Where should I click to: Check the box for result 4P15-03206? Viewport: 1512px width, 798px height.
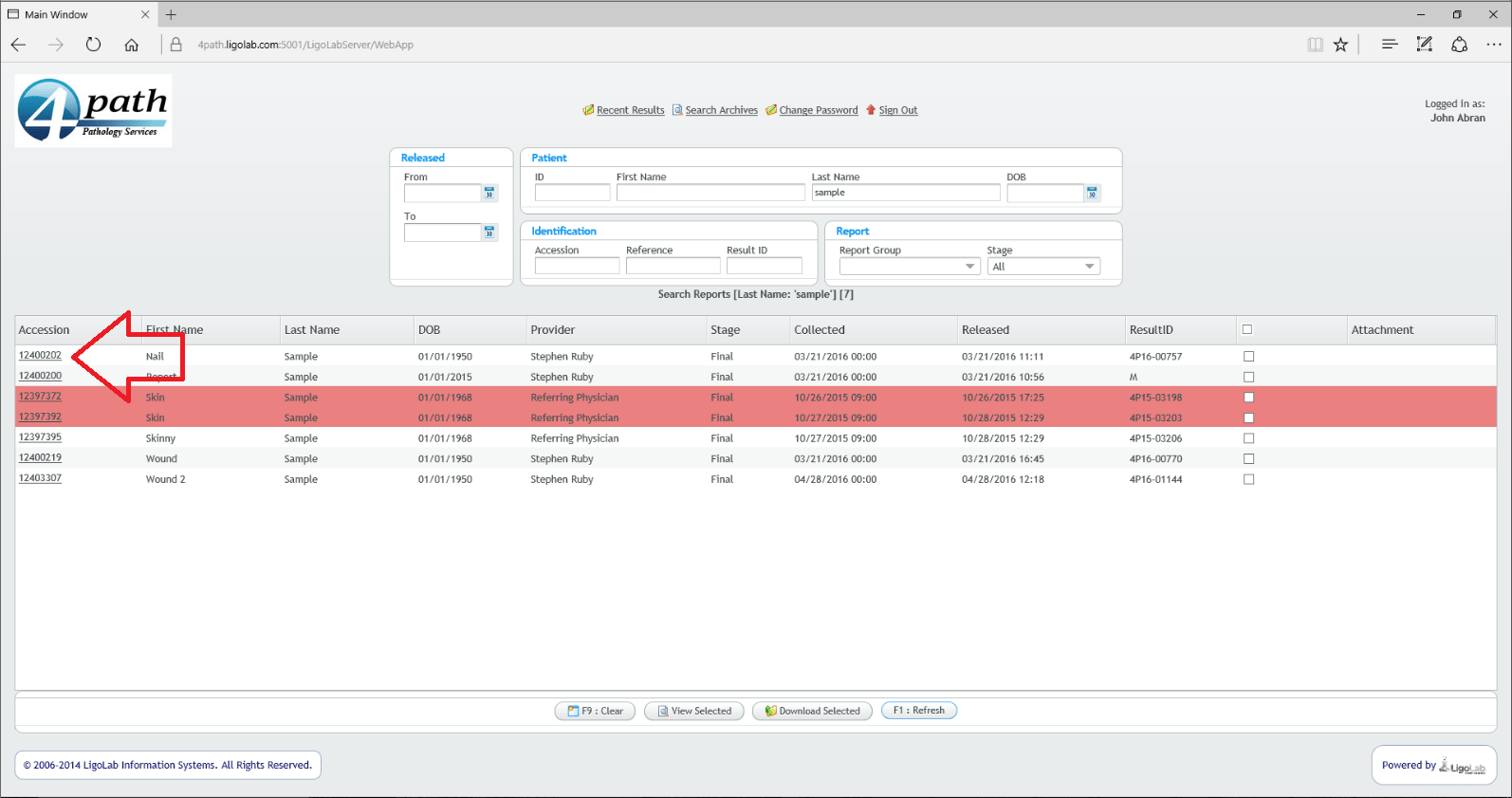pos(1248,438)
